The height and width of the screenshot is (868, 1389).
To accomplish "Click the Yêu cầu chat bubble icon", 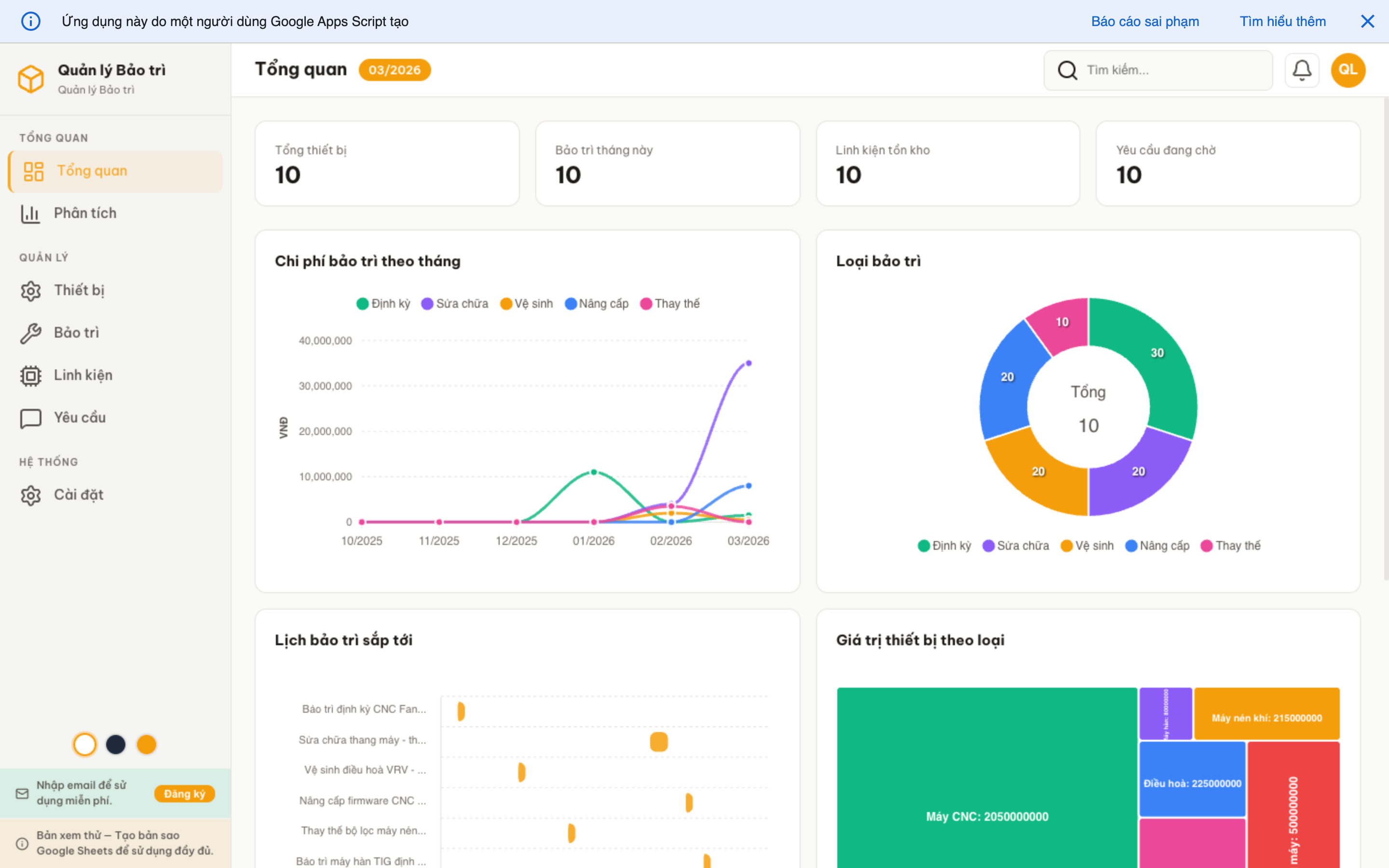I will click(30, 418).
